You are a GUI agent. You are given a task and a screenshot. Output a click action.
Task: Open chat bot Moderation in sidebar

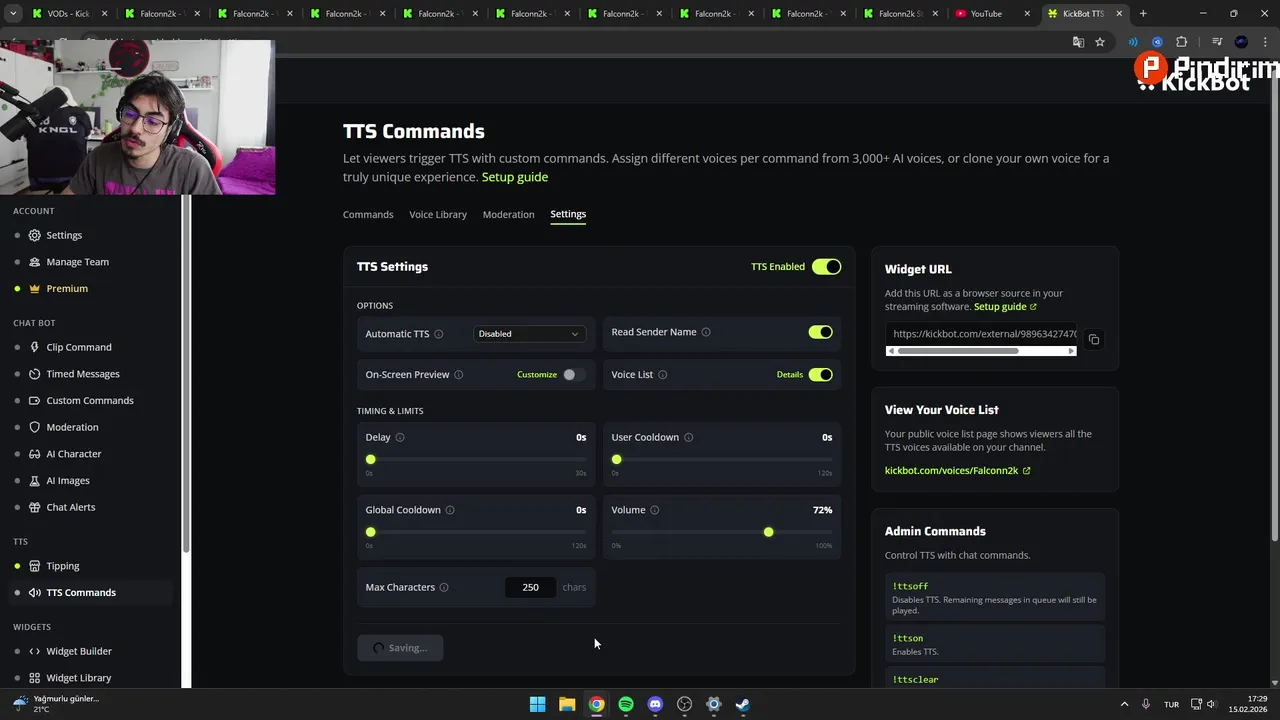[x=72, y=427]
